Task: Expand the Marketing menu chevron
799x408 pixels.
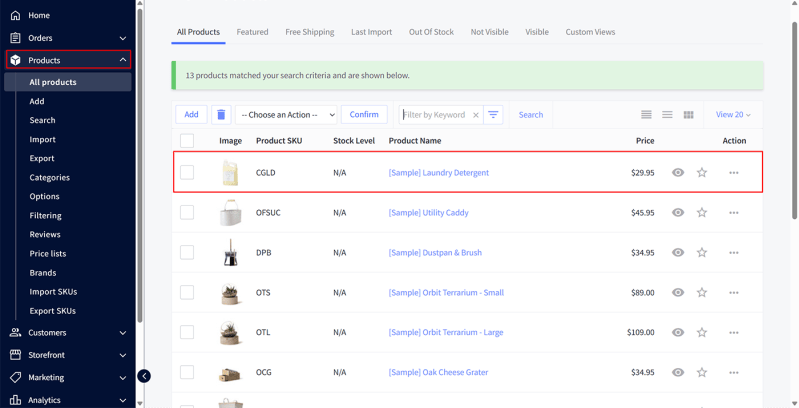Action: (x=123, y=377)
